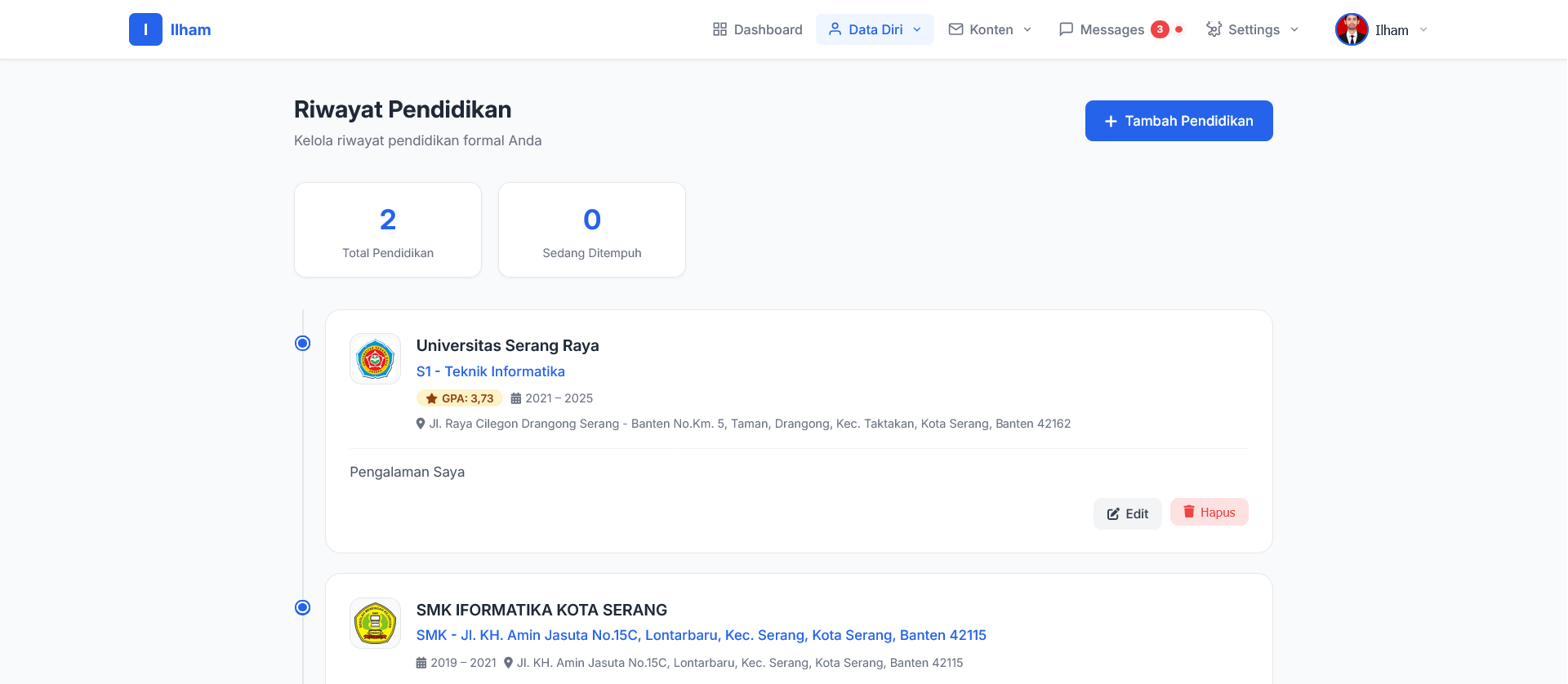1568x684 pixels.
Task: Select the Total Pendidikan stat card
Action: [x=388, y=229]
